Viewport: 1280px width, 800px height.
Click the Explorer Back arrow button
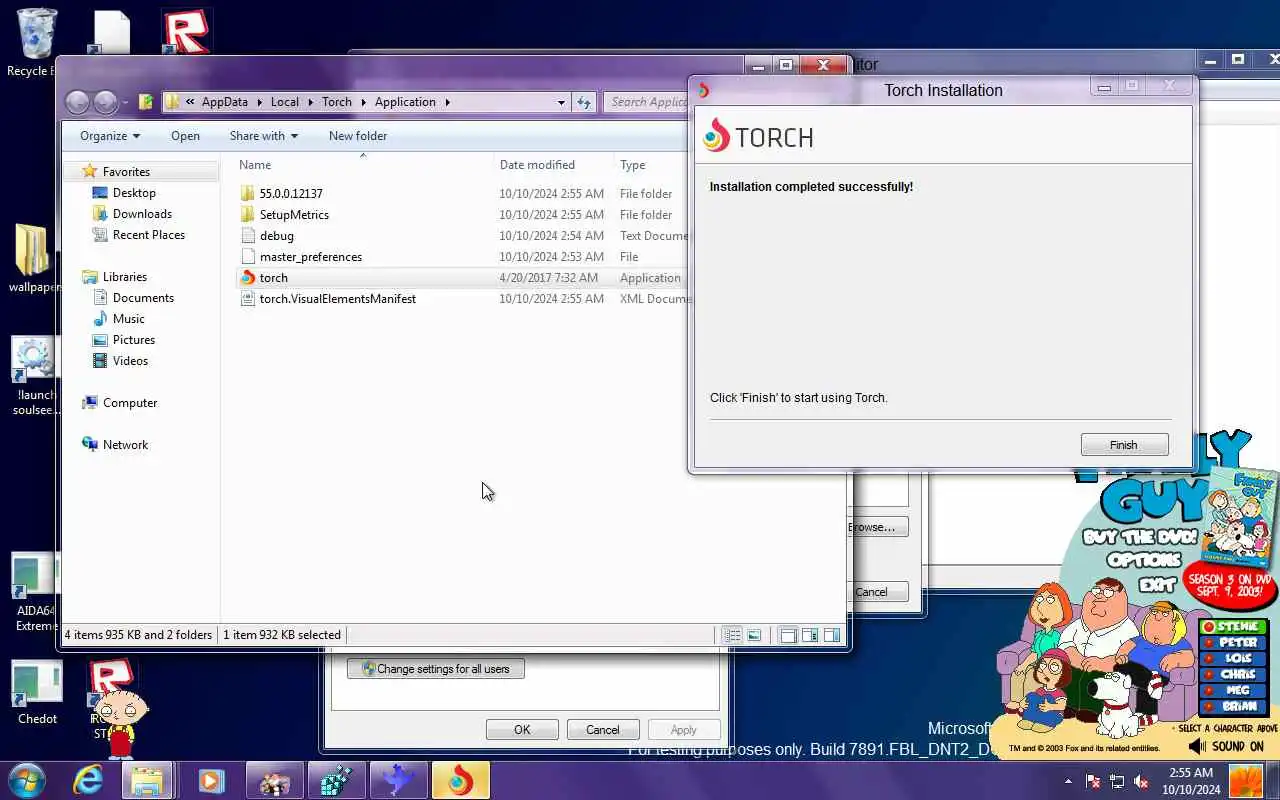(x=77, y=102)
